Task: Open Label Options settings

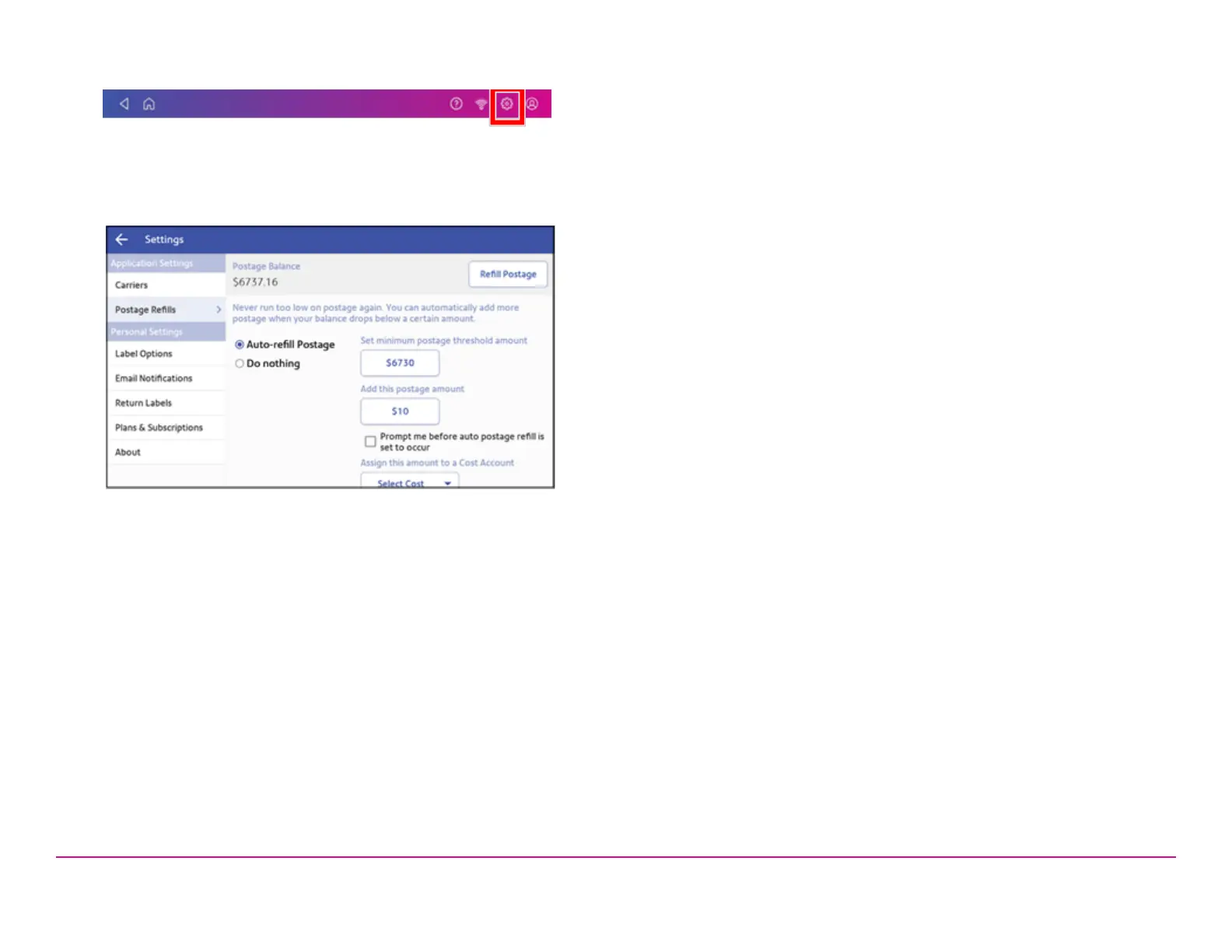Action: click(166, 353)
